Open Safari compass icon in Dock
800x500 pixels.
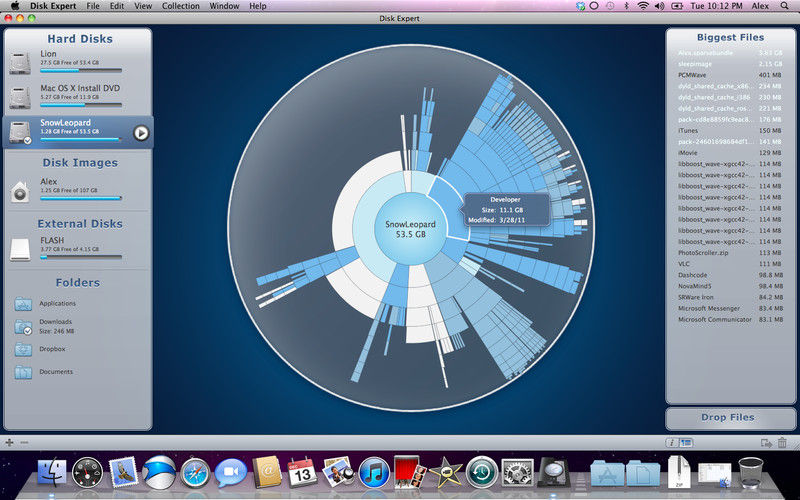pyautogui.click(x=195, y=472)
